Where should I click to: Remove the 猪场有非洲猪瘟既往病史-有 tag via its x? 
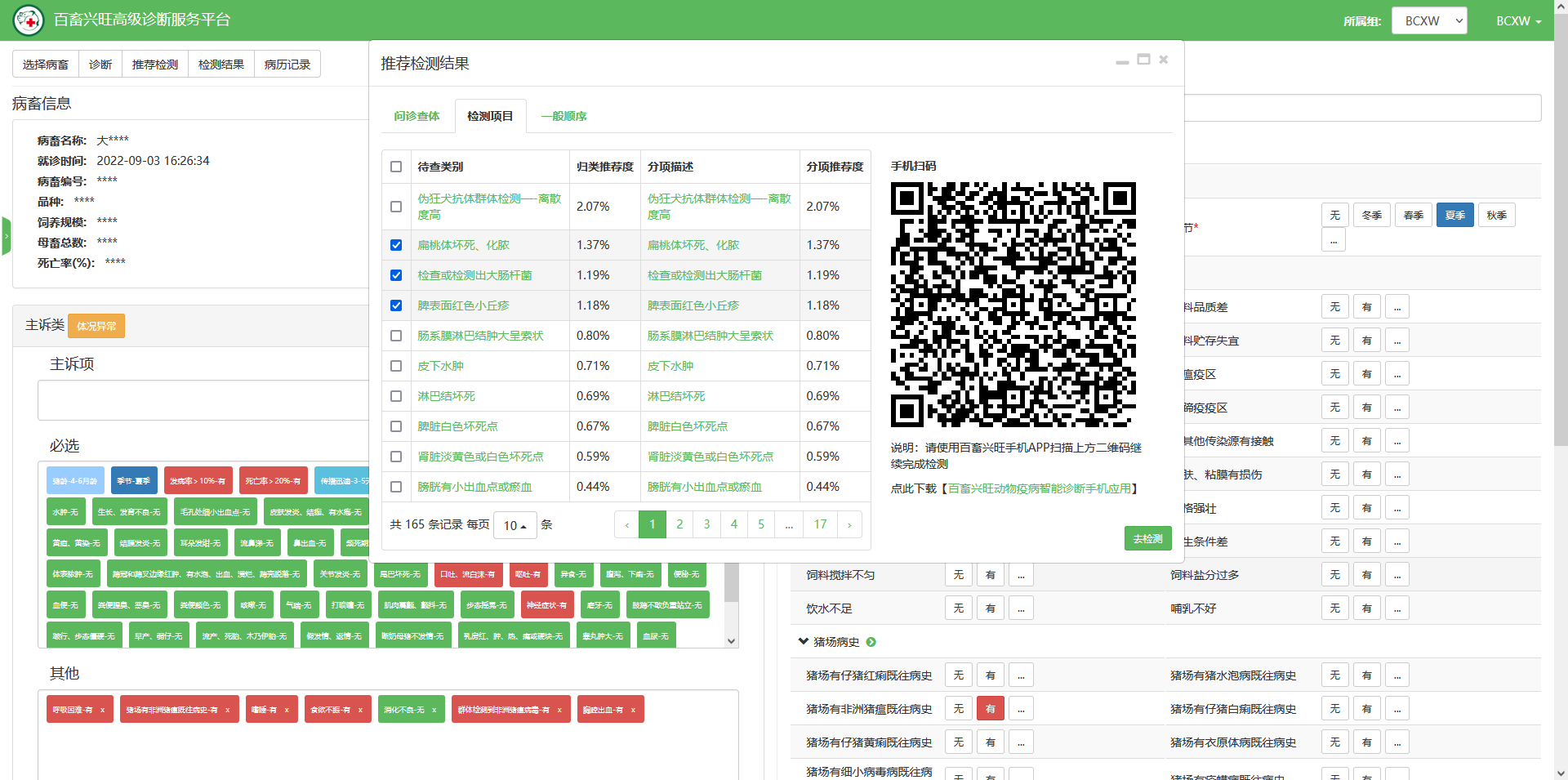click(228, 710)
